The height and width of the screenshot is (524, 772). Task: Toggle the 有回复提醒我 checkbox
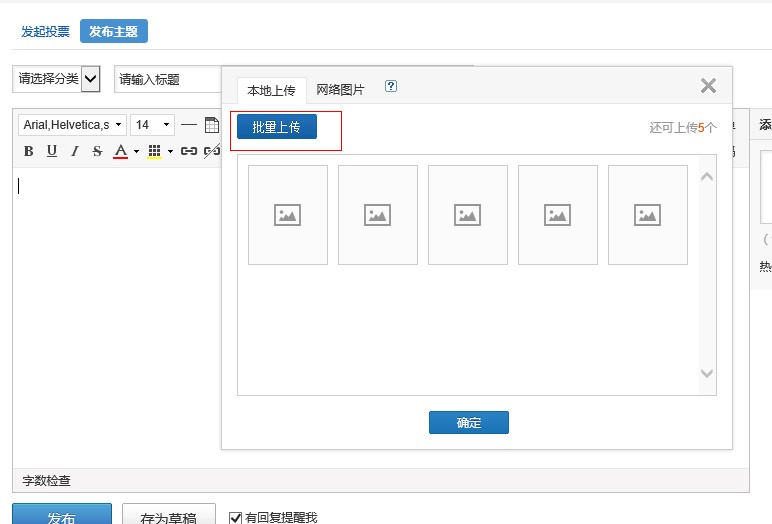coord(236,517)
